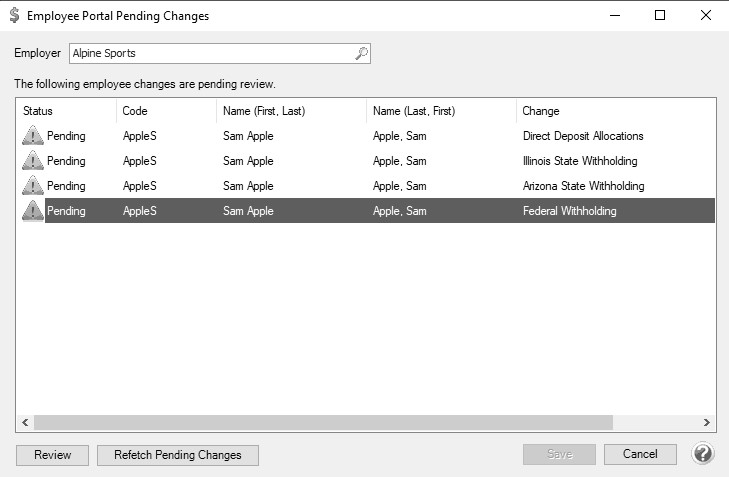The height and width of the screenshot is (477, 729).
Task: Click Refetch Pending Changes button
Action: click(x=178, y=455)
